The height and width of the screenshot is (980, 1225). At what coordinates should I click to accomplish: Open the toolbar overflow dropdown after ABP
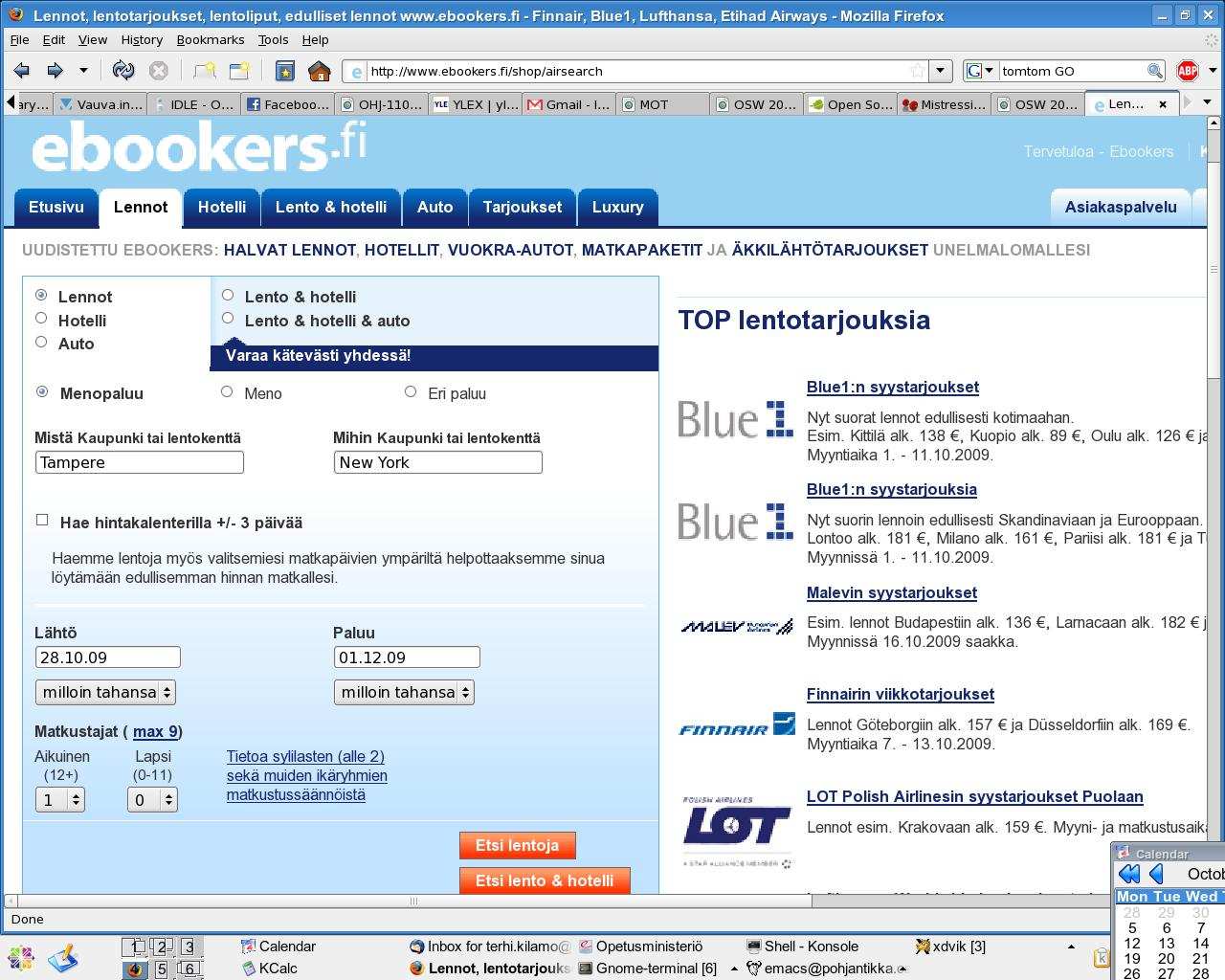pyautogui.click(x=1213, y=71)
